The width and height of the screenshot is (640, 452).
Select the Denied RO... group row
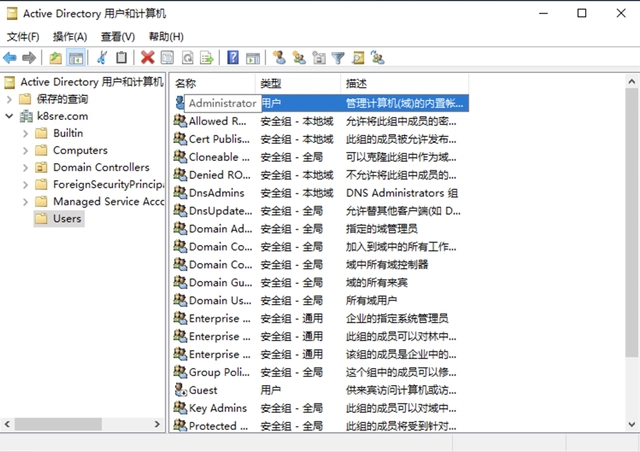pos(321,175)
